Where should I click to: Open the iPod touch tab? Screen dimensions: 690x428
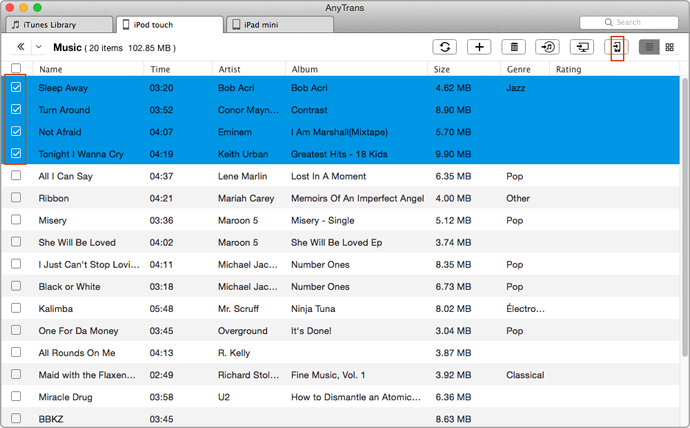[170, 25]
